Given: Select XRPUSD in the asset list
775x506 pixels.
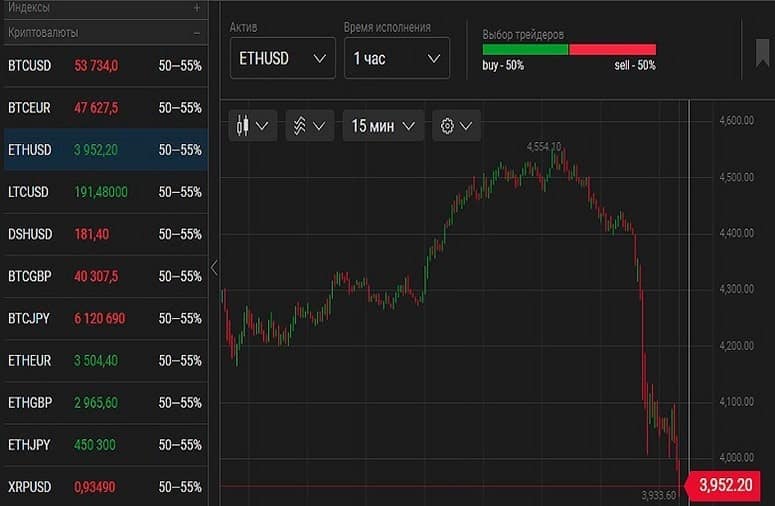Looking at the screenshot, I should (104, 487).
